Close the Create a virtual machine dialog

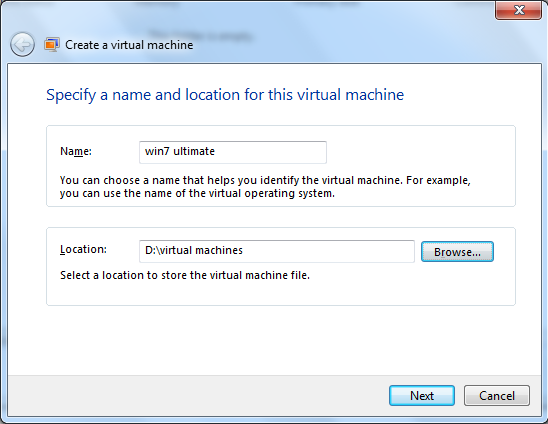coord(518,10)
